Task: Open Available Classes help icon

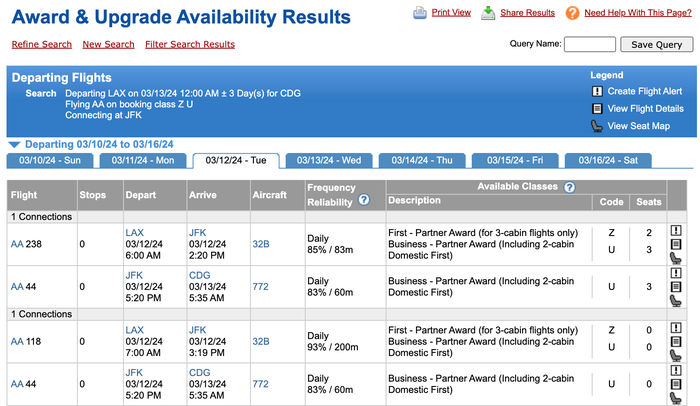Action: 569,187
